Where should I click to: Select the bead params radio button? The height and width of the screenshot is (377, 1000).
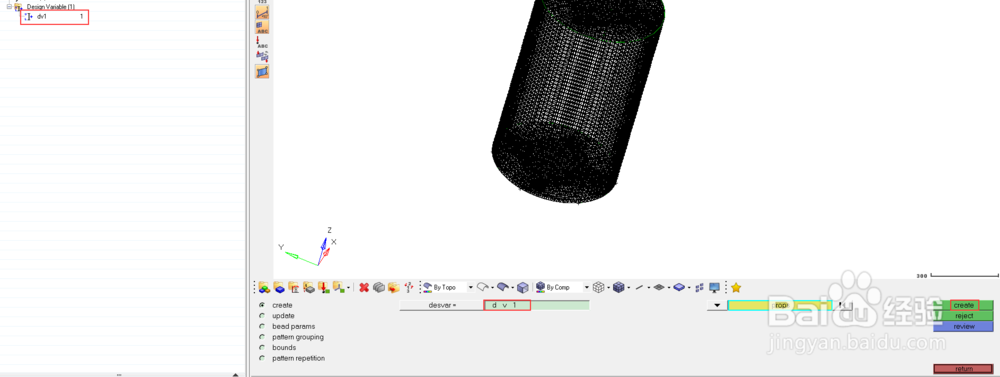[x=262, y=326]
